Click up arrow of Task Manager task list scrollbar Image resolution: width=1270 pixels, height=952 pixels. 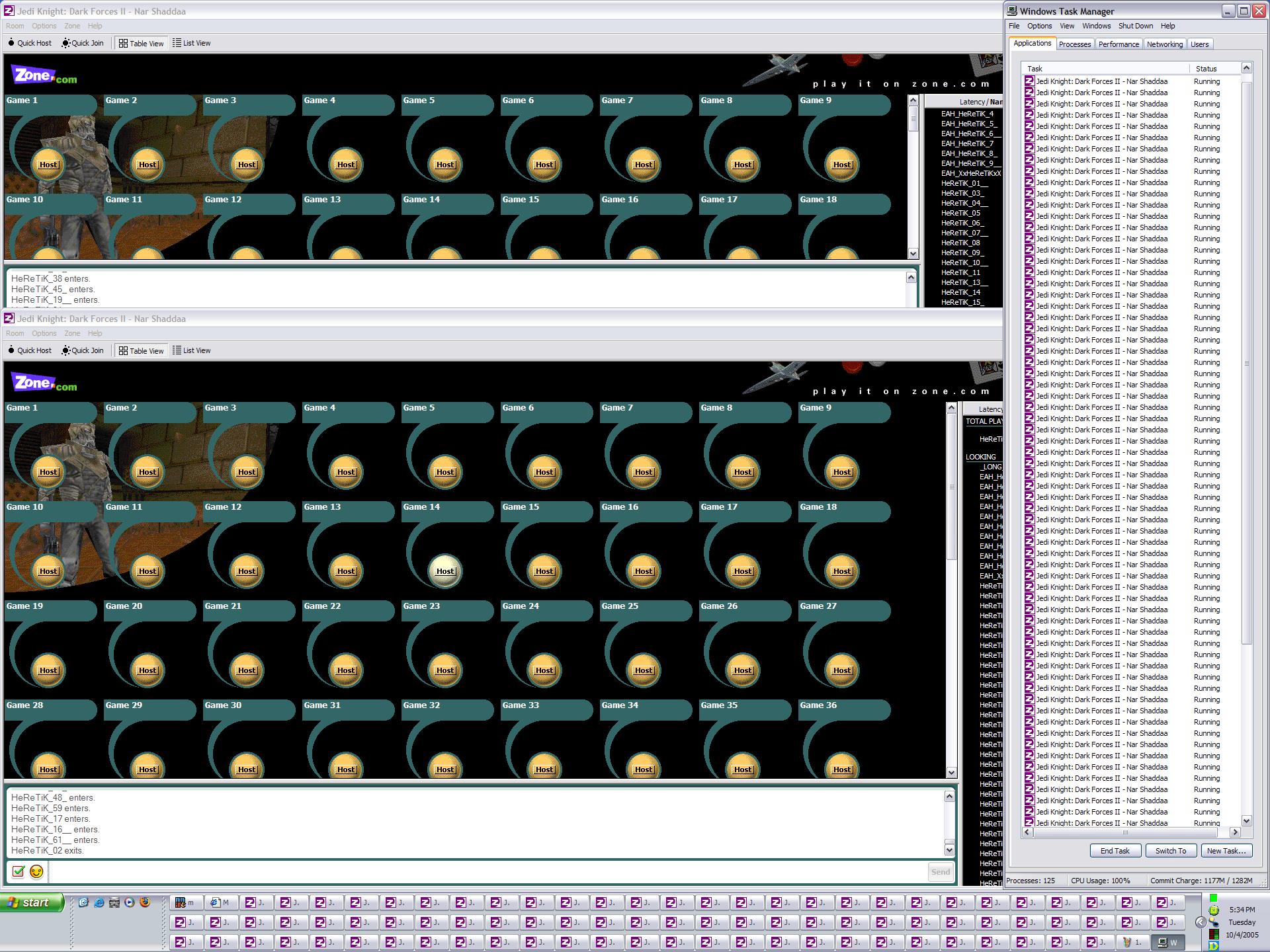coord(1247,67)
